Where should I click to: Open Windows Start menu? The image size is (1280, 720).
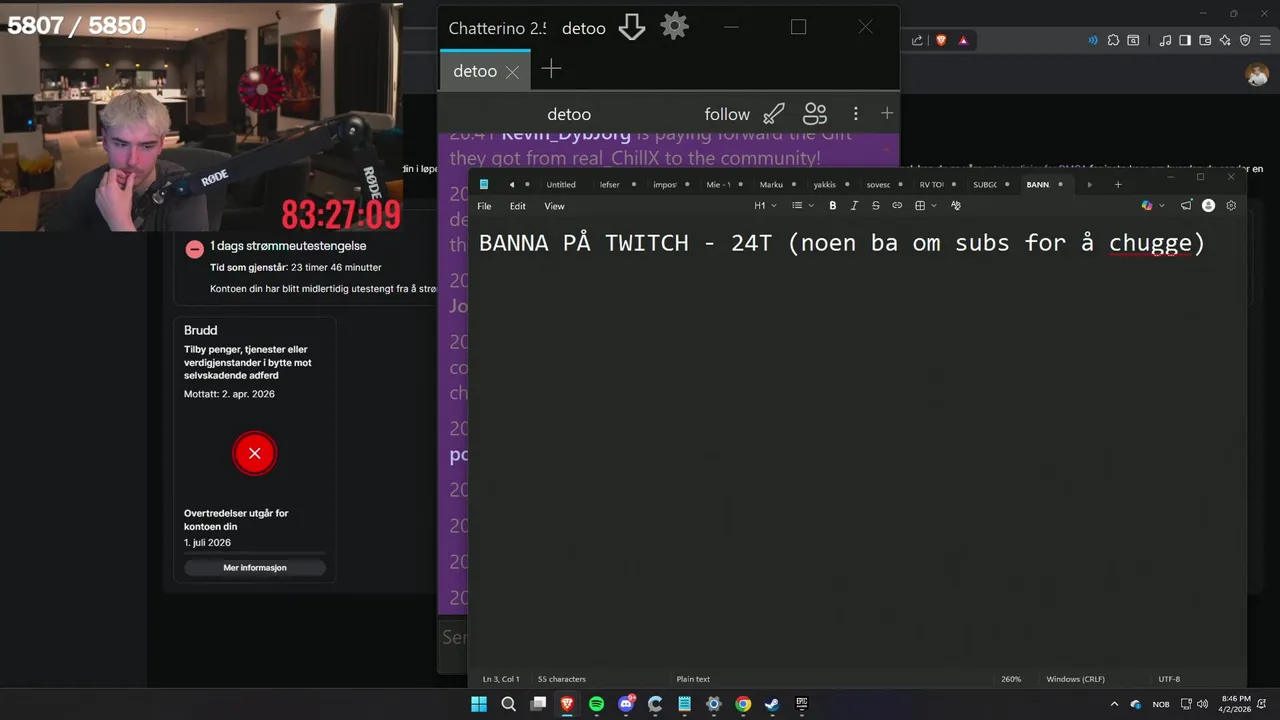[479, 704]
